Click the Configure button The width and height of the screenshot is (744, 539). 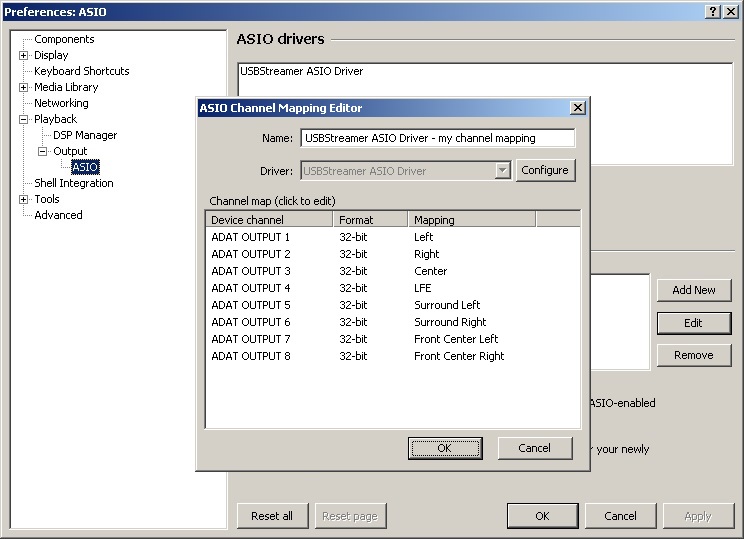pos(545,171)
